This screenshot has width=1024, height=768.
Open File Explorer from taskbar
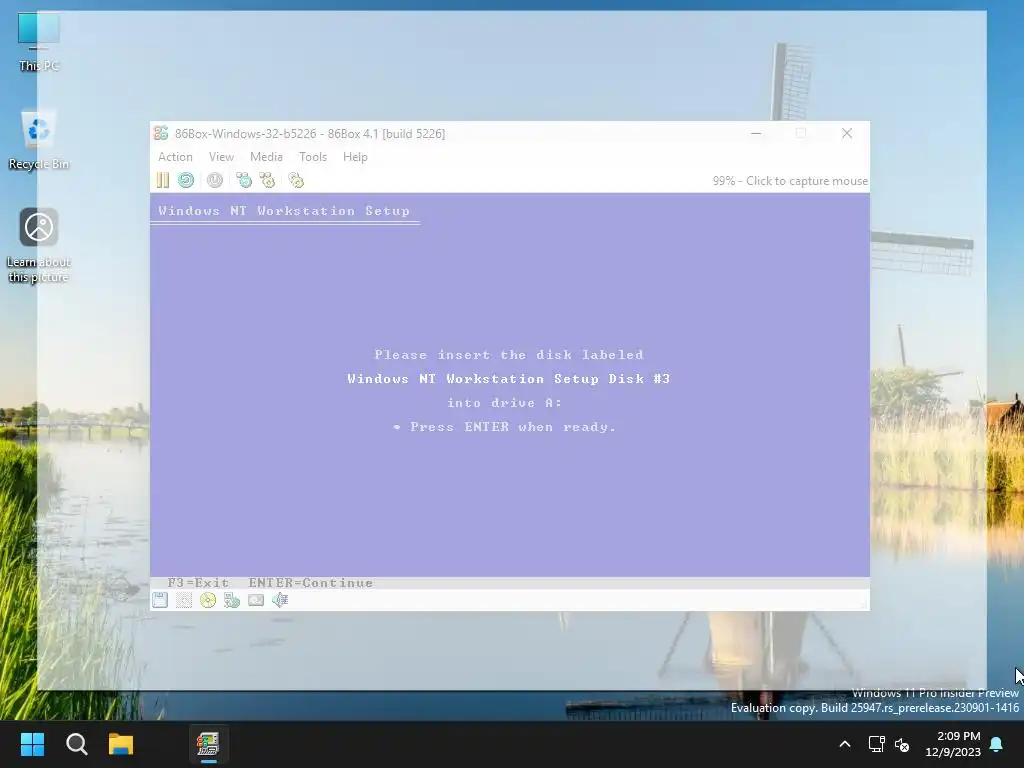[x=121, y=744]
